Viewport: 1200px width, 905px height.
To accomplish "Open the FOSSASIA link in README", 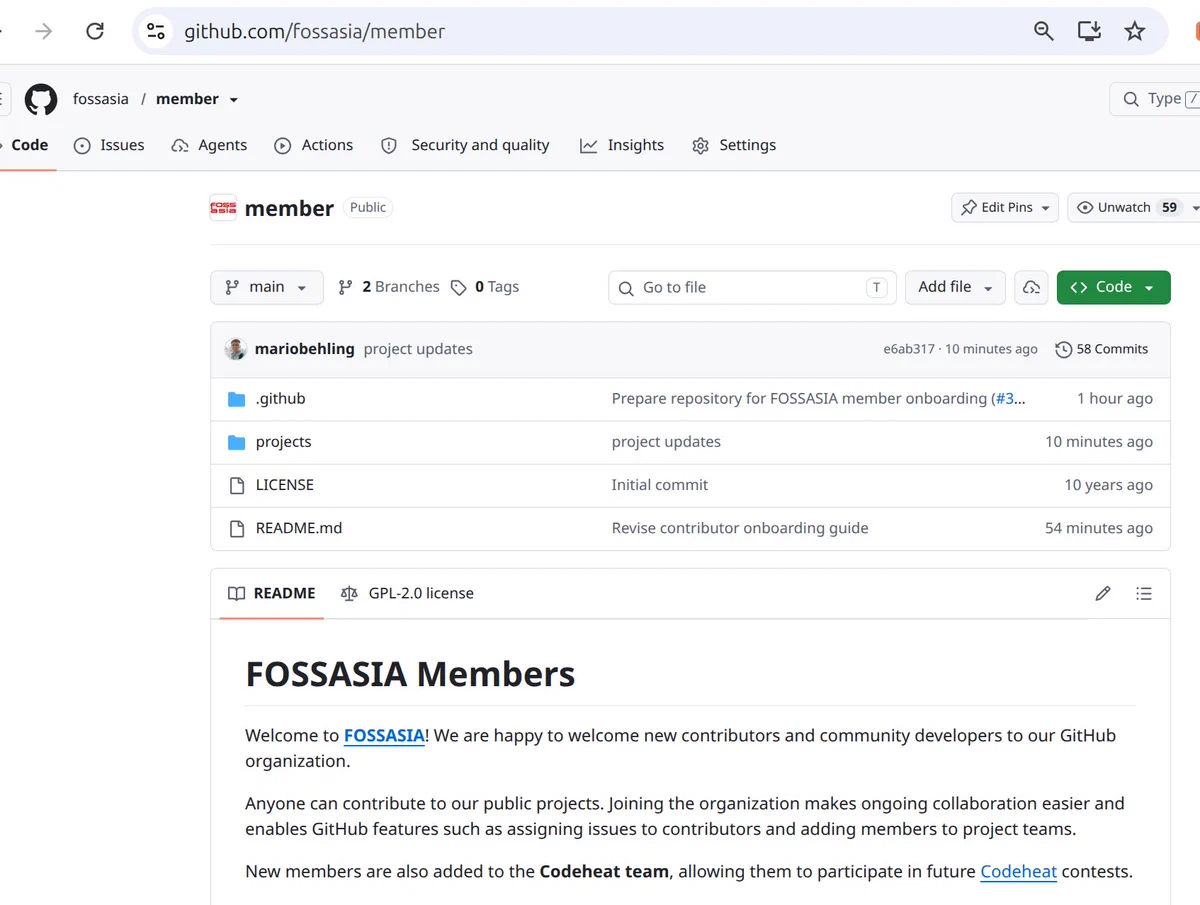I will click(x=385, y=735).
